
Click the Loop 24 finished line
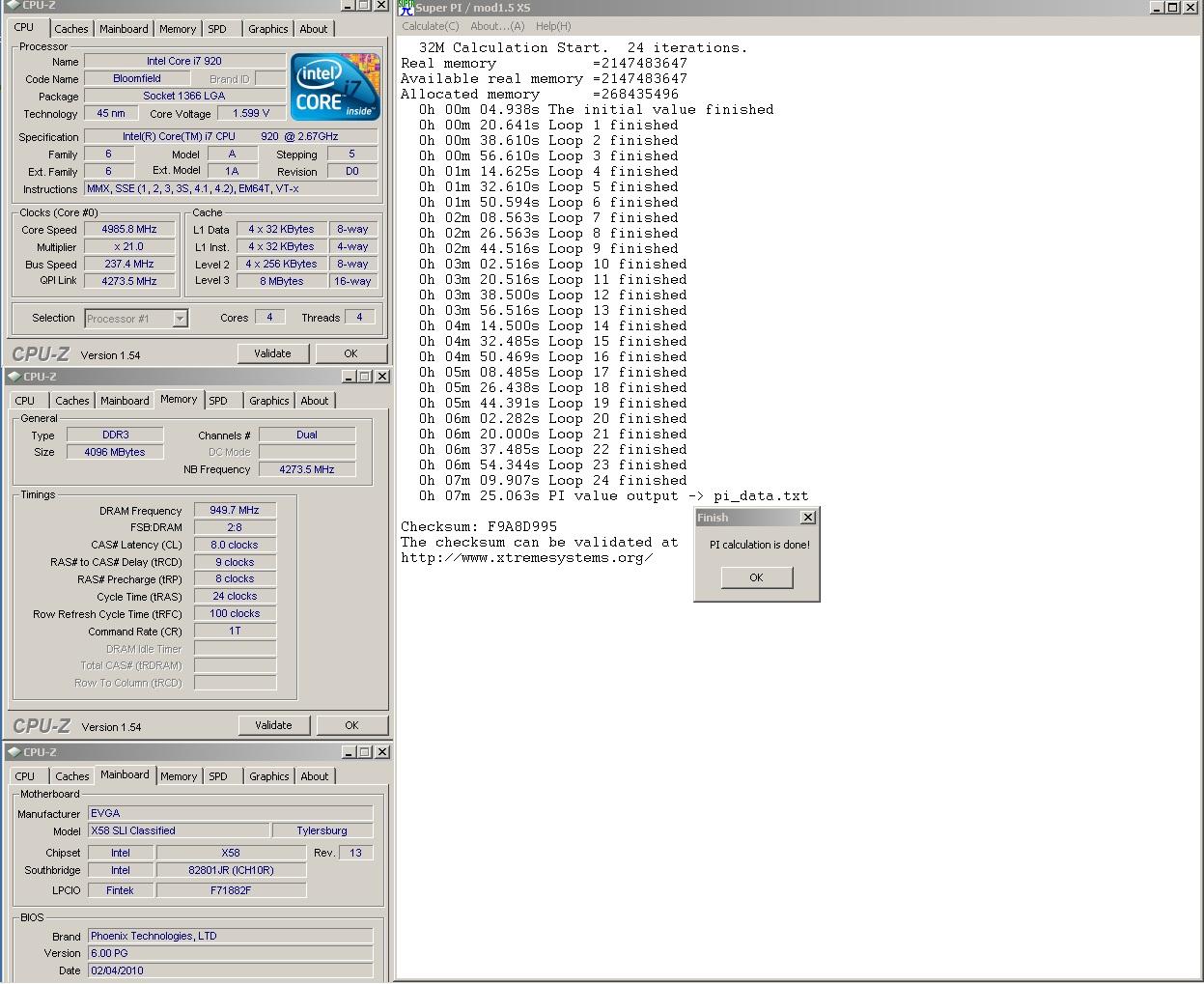(x=553, y=480)
